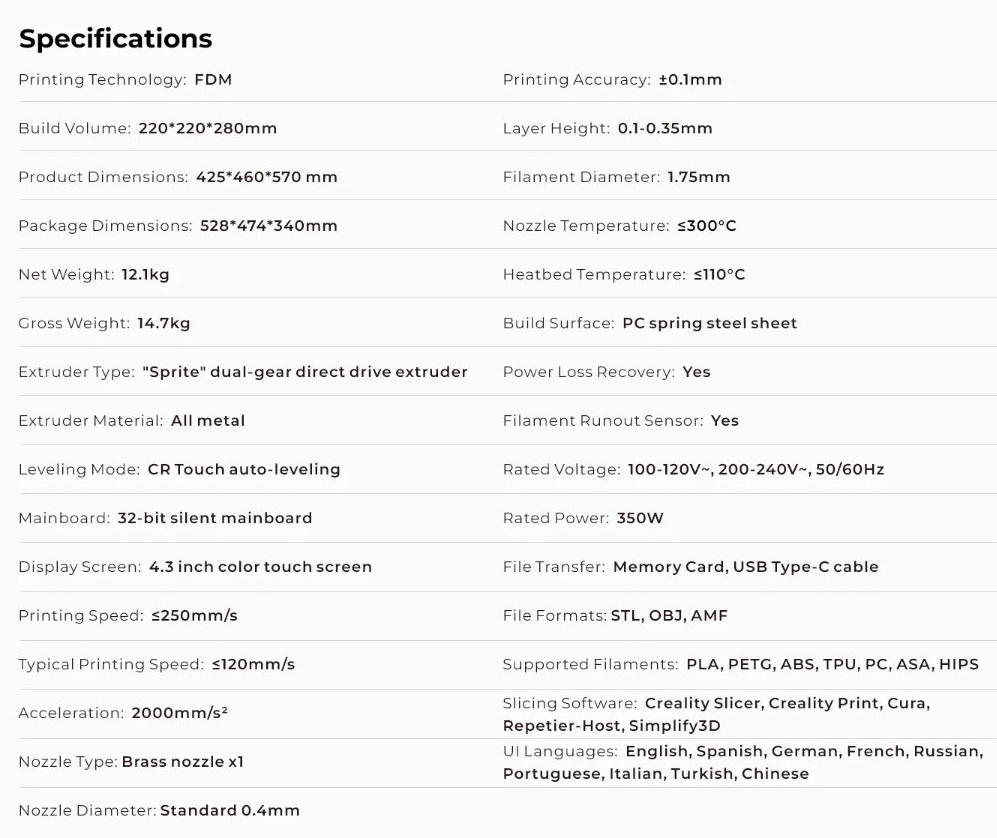This screenshot has width=997, height=838.
Task: Select the "Sprite" dual-gear extruder text
Action: [305, 372]
